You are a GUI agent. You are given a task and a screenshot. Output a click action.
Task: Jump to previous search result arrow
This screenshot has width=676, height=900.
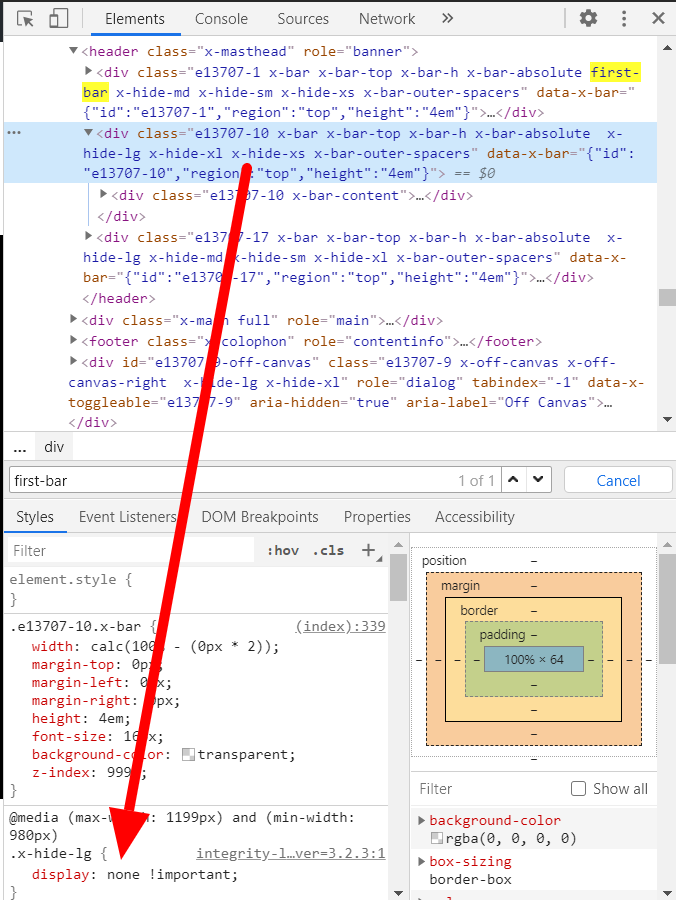click(x=514, y=480)
